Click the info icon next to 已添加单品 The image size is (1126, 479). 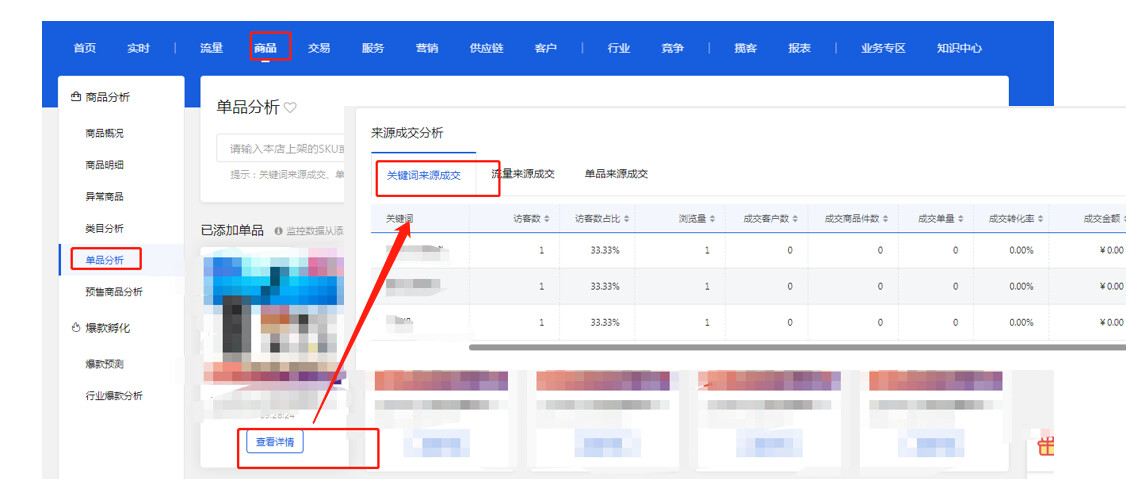[278, 231]
